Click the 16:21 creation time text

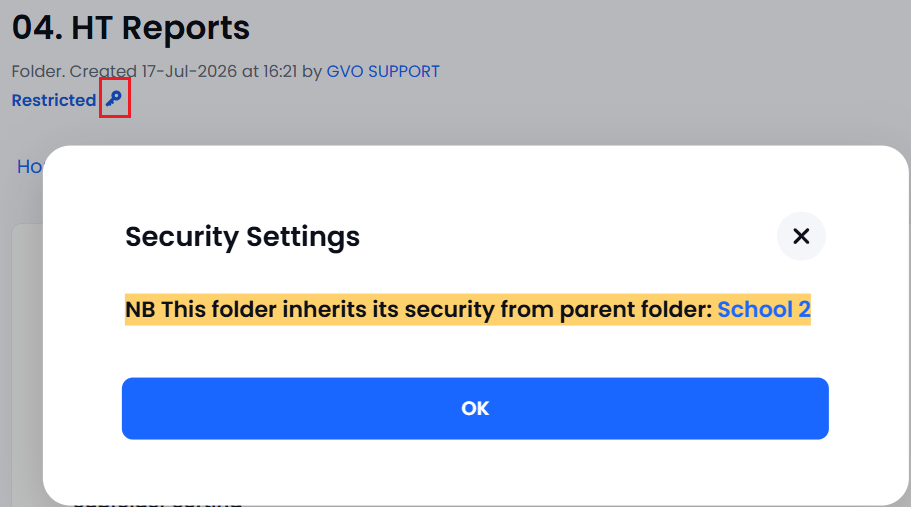tap(280, 71)
